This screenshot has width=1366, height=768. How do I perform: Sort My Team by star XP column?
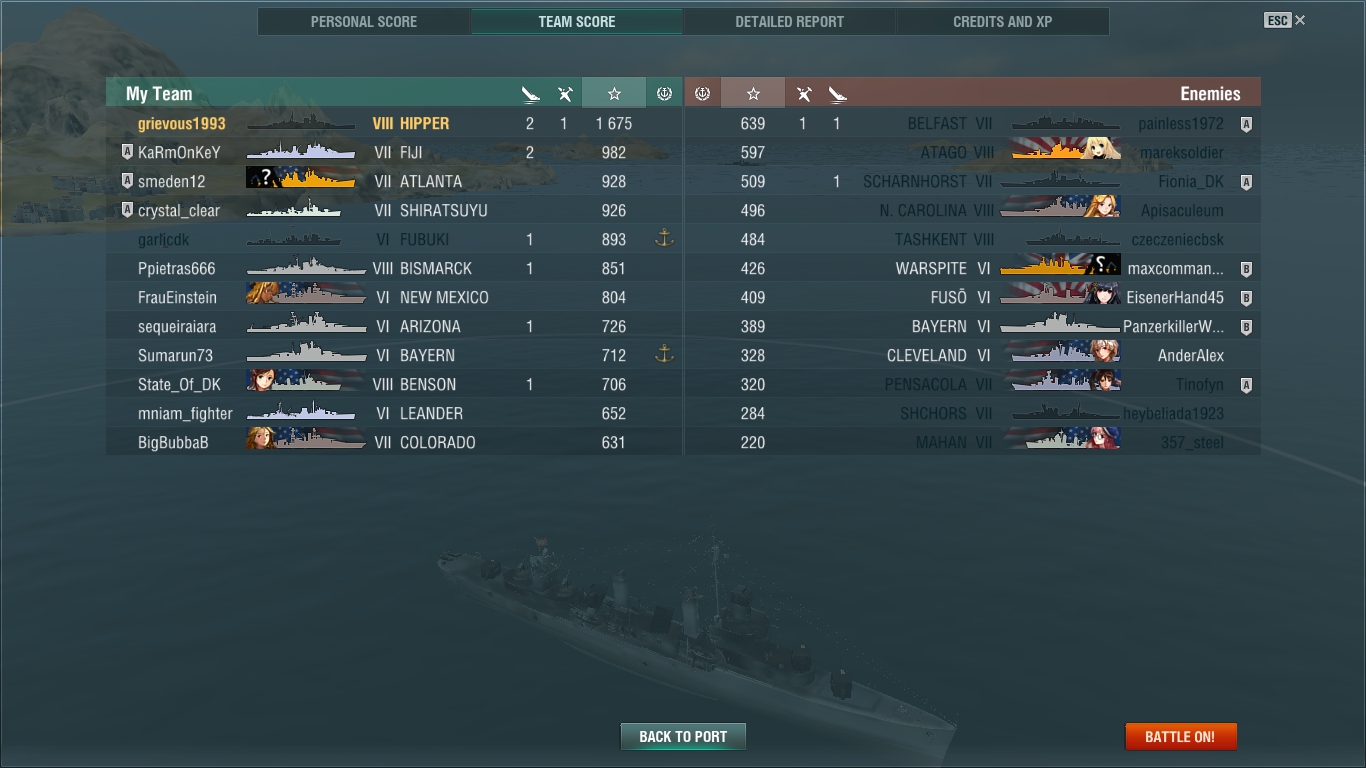point(614,93)
